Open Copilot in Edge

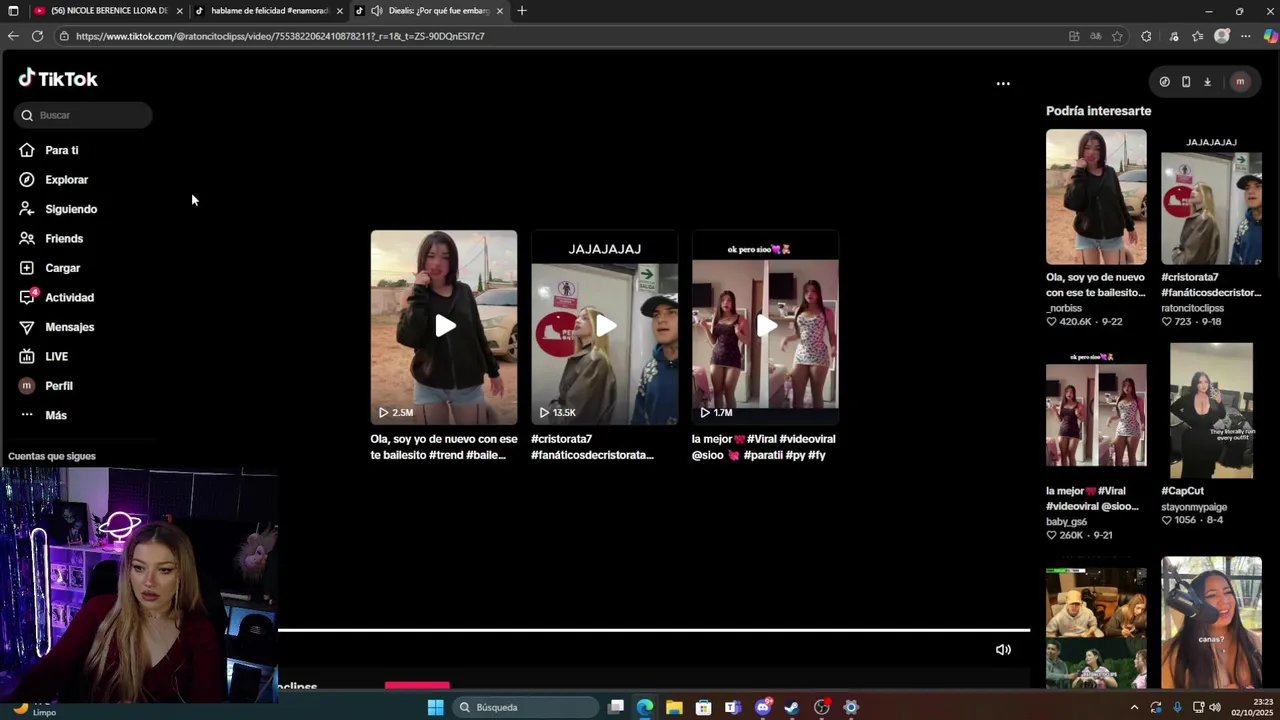tap(1270, 36)
